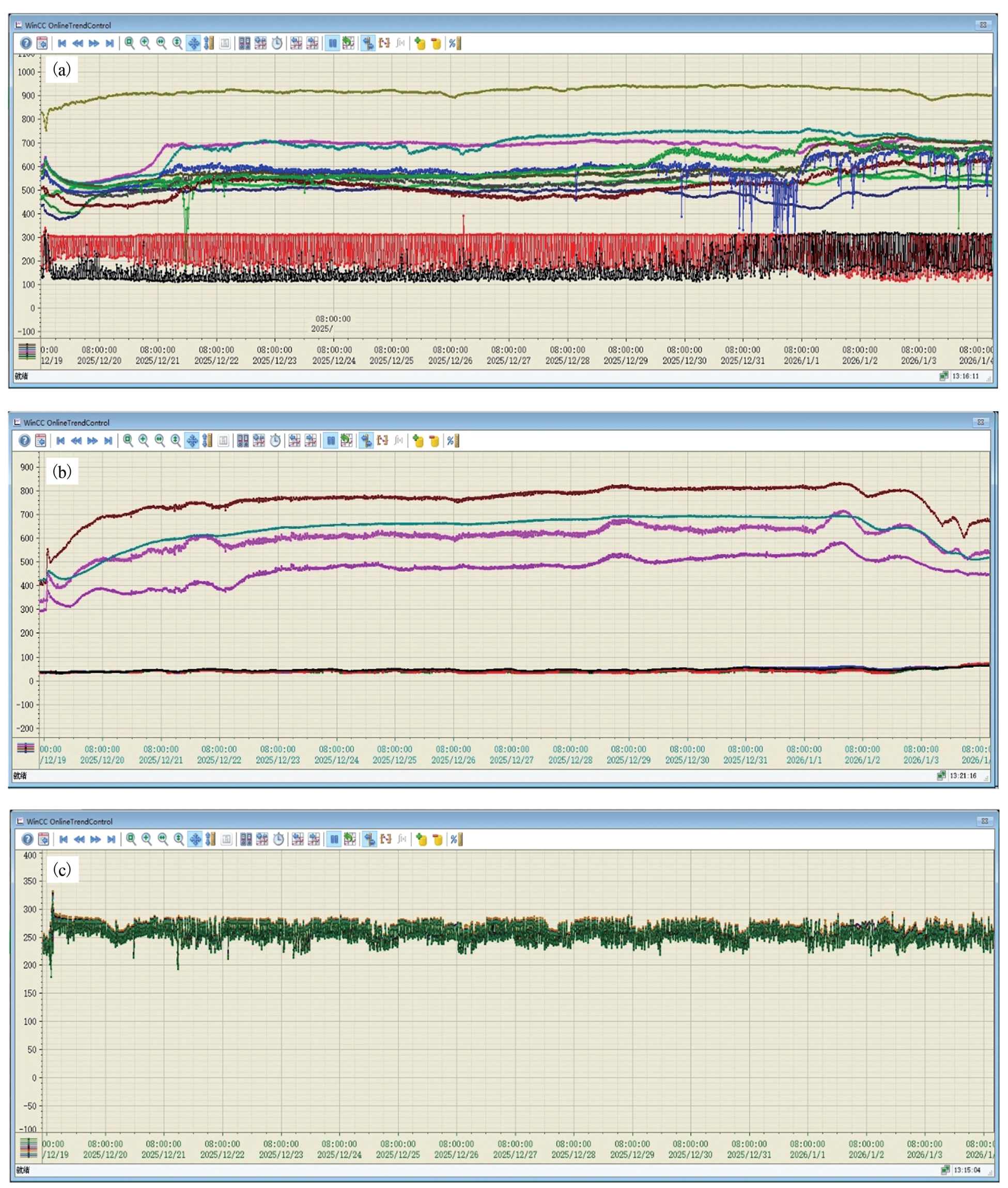The height and width of the screenshot is (1188, 1008).
Task: Toggle the ruler in middle trend window
Action: [366, 441]
